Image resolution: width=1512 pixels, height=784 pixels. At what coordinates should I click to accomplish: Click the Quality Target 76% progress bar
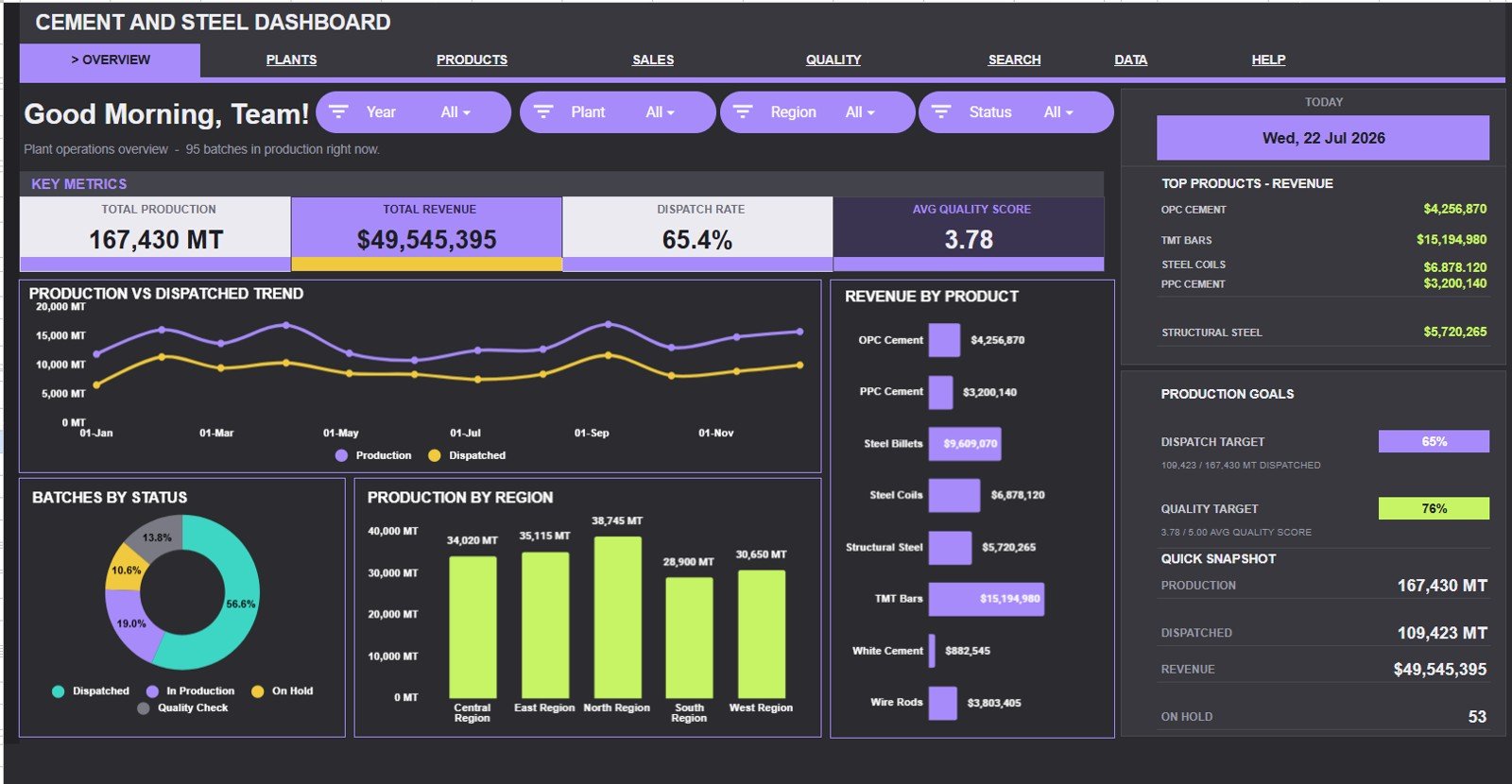[1434, 508]
